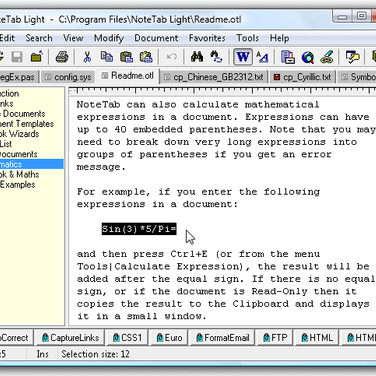
Task: Switch to the egEx.pas tab
Action: click(18, 77)
